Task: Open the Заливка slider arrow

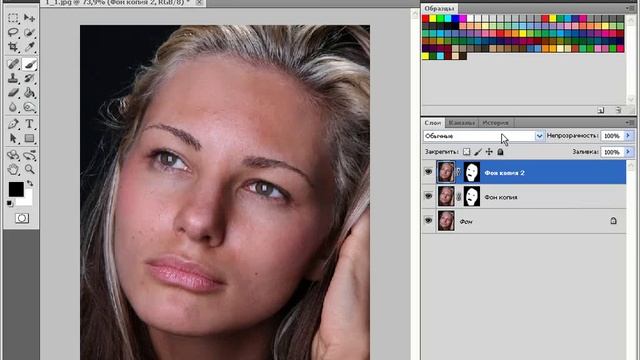Action: click(628, 152)
